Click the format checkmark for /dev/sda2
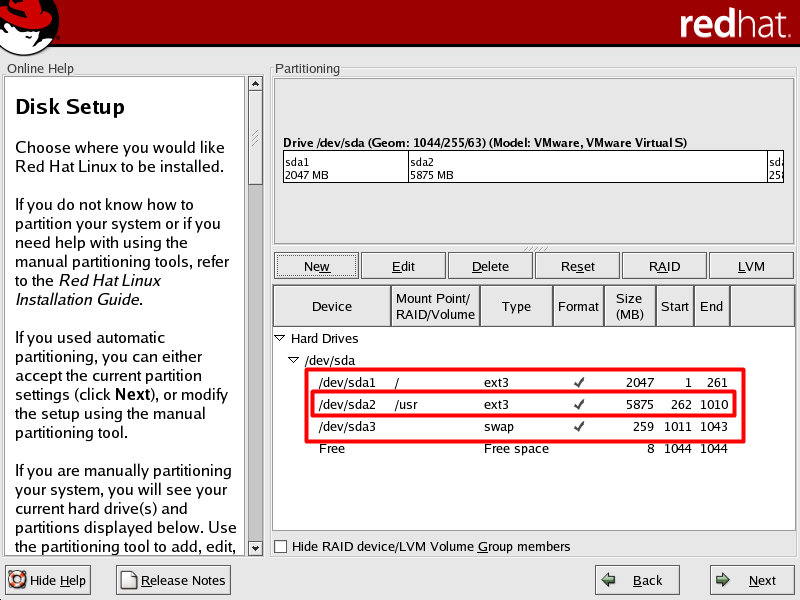This screenshot has height=600, width=800. click(579, 405)
